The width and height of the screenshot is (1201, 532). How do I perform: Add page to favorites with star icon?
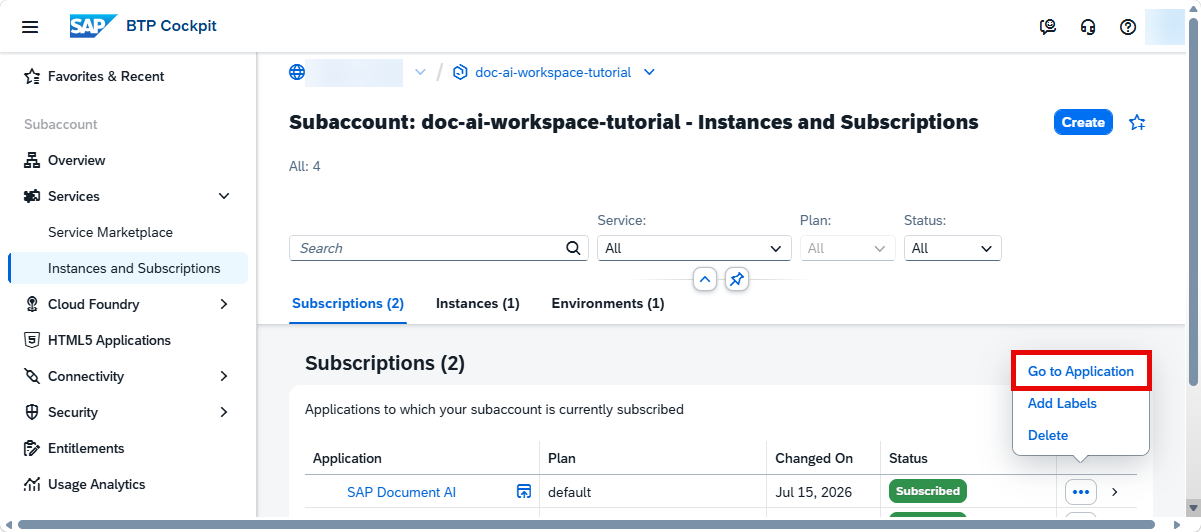(x=1137, y=122)
